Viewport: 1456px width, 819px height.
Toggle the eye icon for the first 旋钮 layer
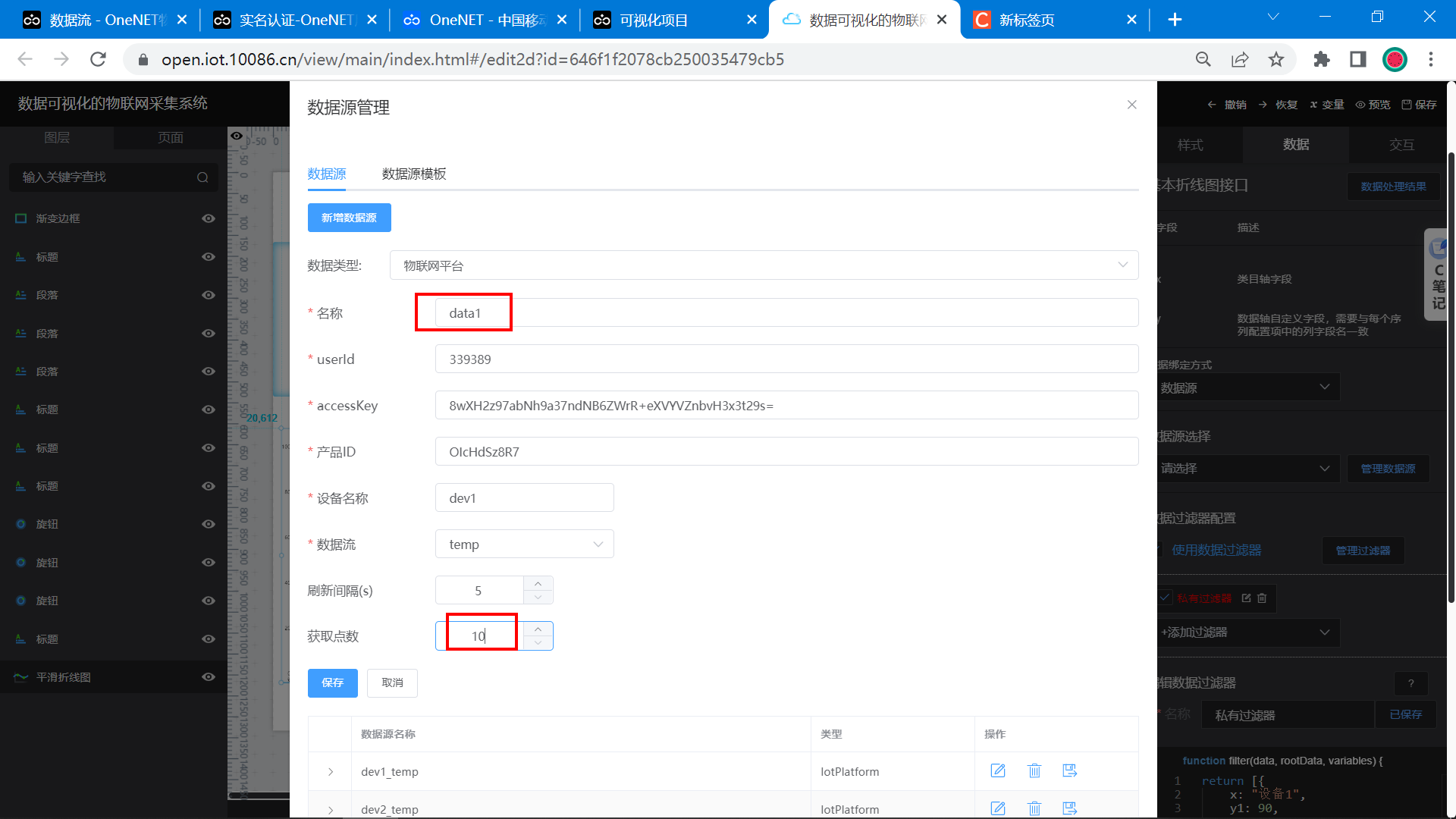click(x=209, y=524)
